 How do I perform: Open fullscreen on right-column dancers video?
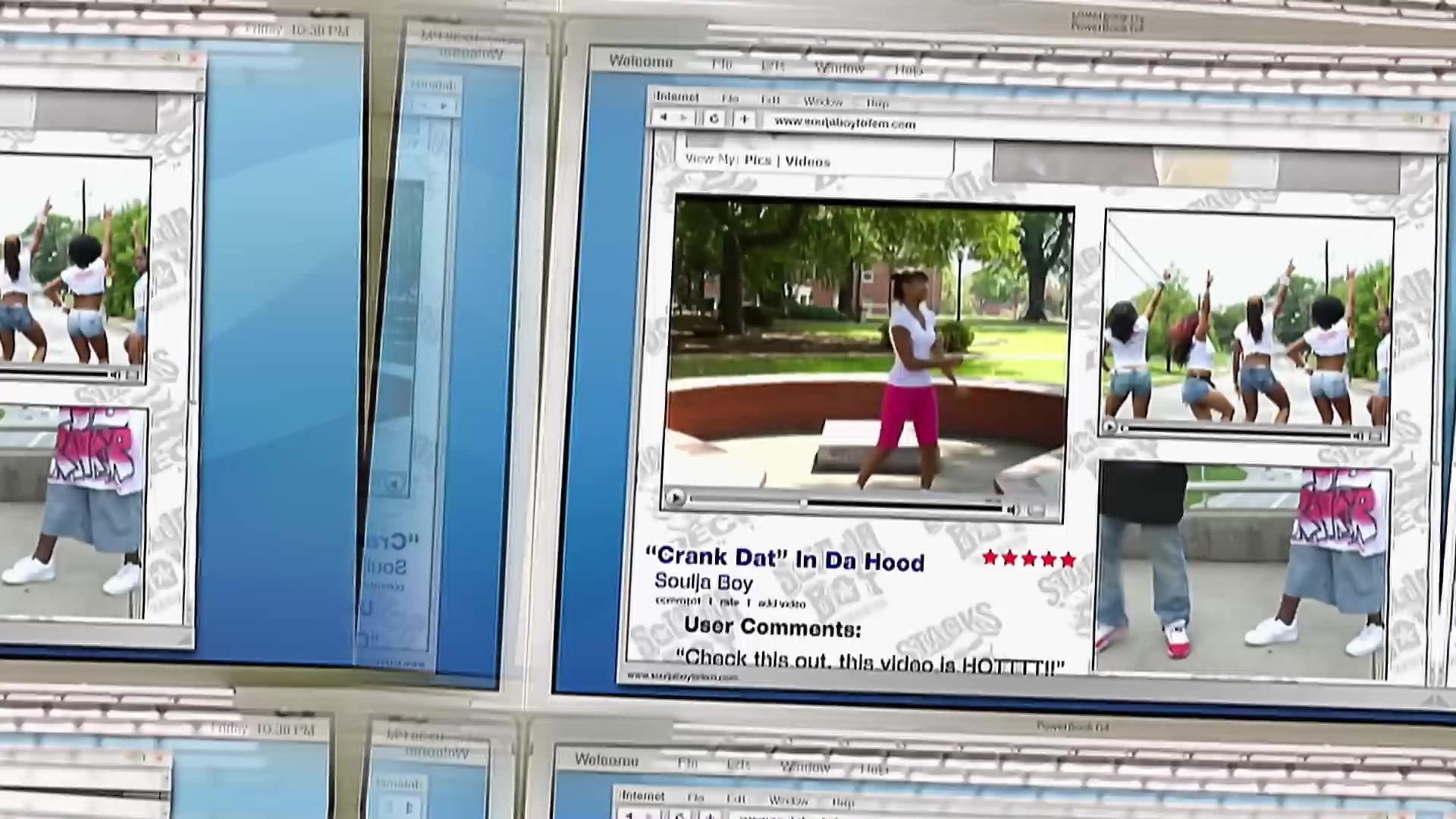[1377, 436]
